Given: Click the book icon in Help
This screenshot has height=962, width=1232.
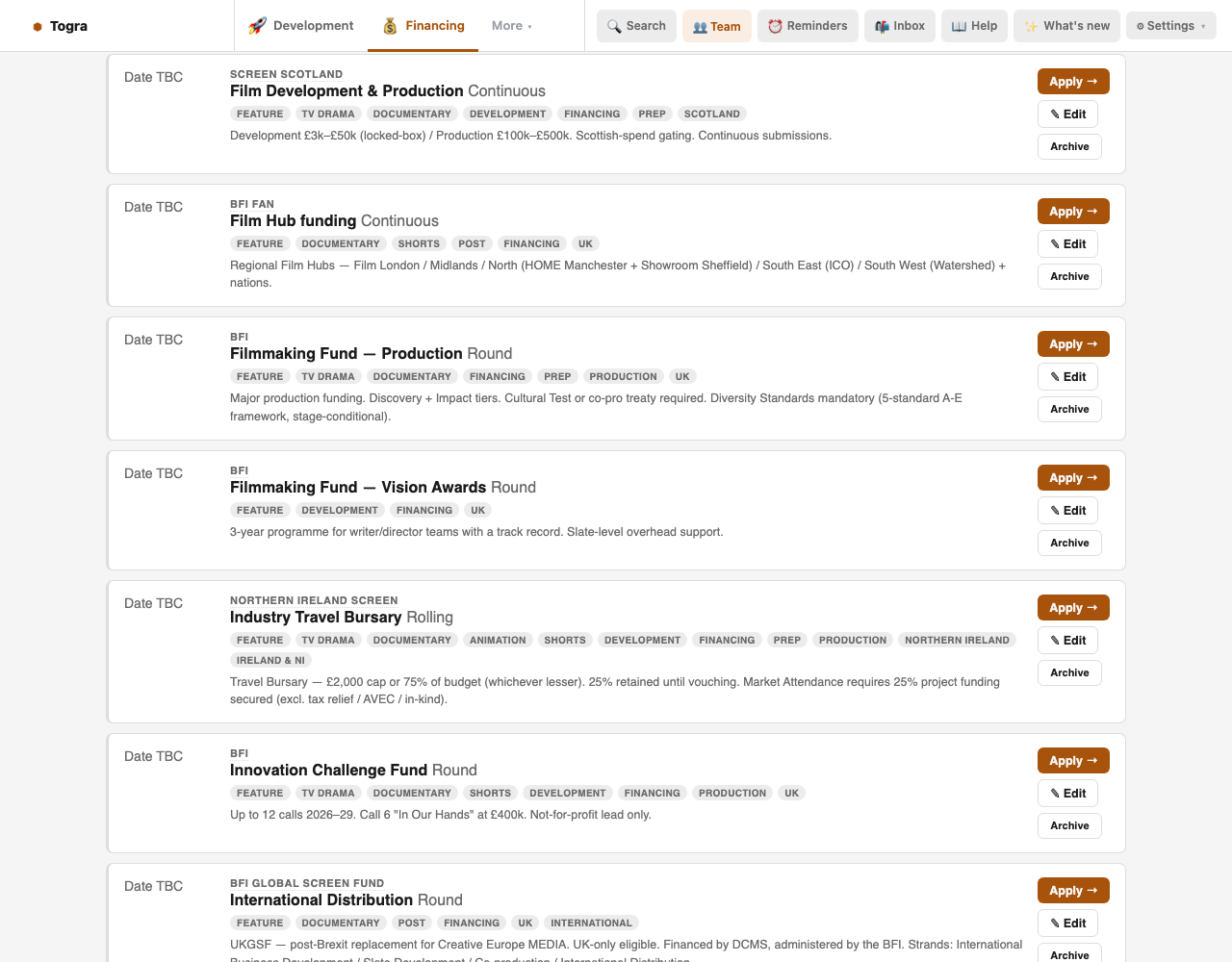Looking at the screenshot, I should 959,26.
